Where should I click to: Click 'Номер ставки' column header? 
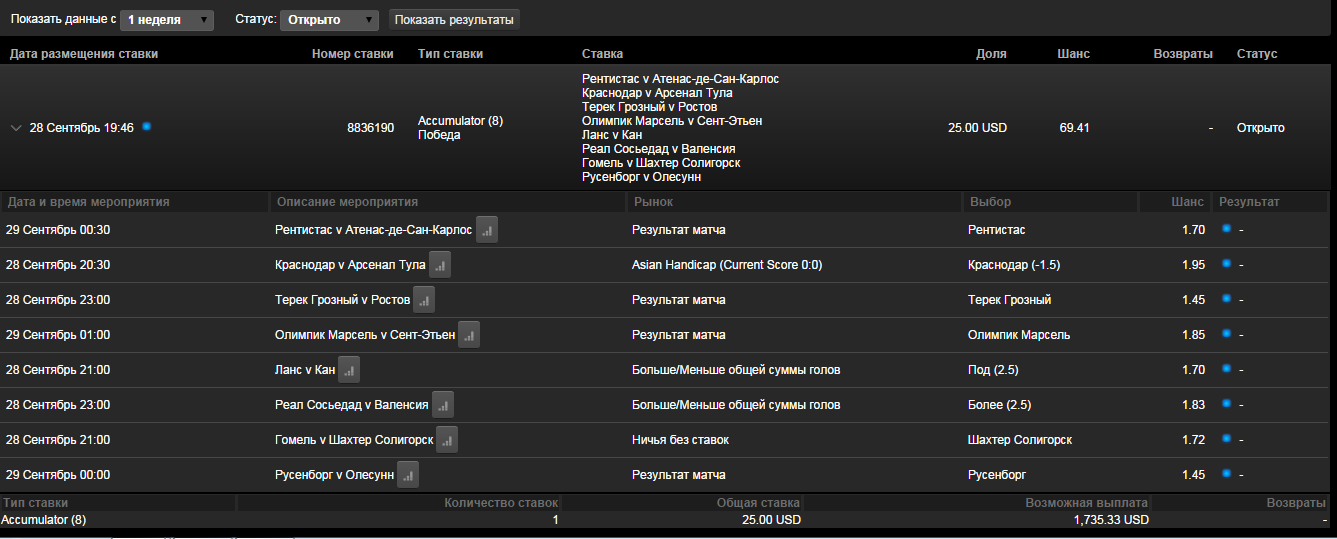pos(353,54)
